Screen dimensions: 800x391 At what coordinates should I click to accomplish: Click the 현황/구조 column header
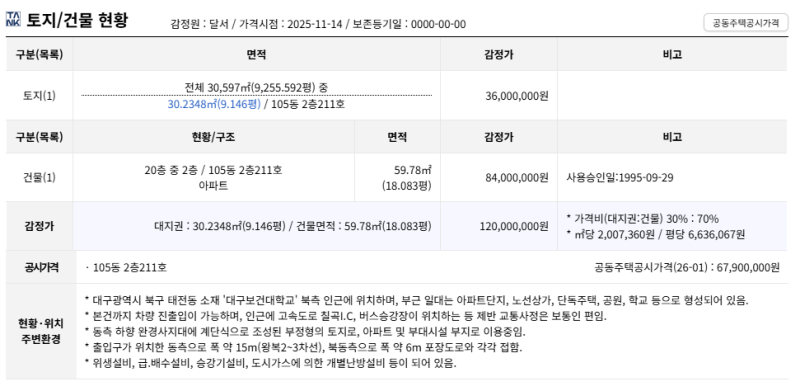pyautogui.click(x=213, y=137)
